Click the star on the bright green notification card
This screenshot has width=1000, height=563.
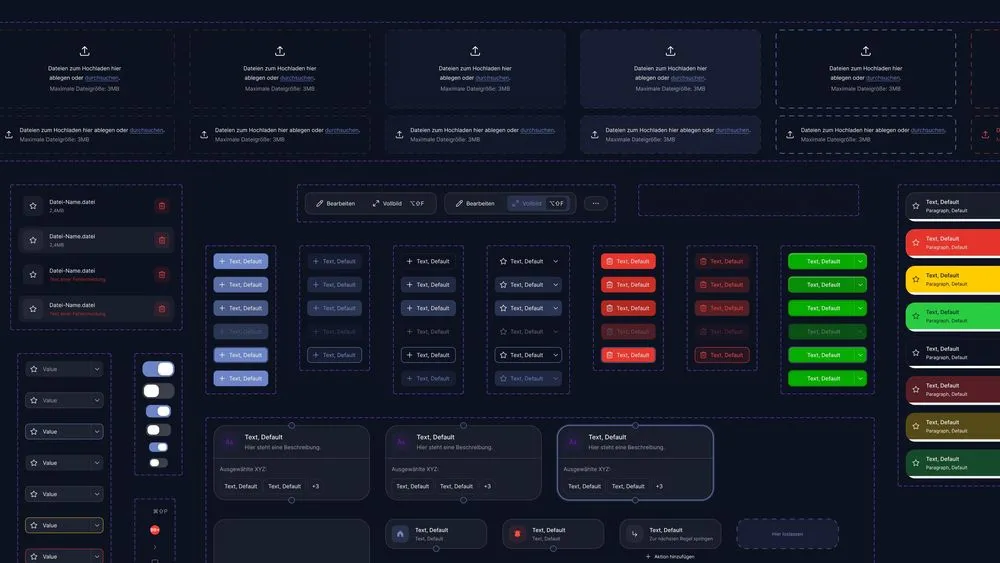tap(916, 316)
